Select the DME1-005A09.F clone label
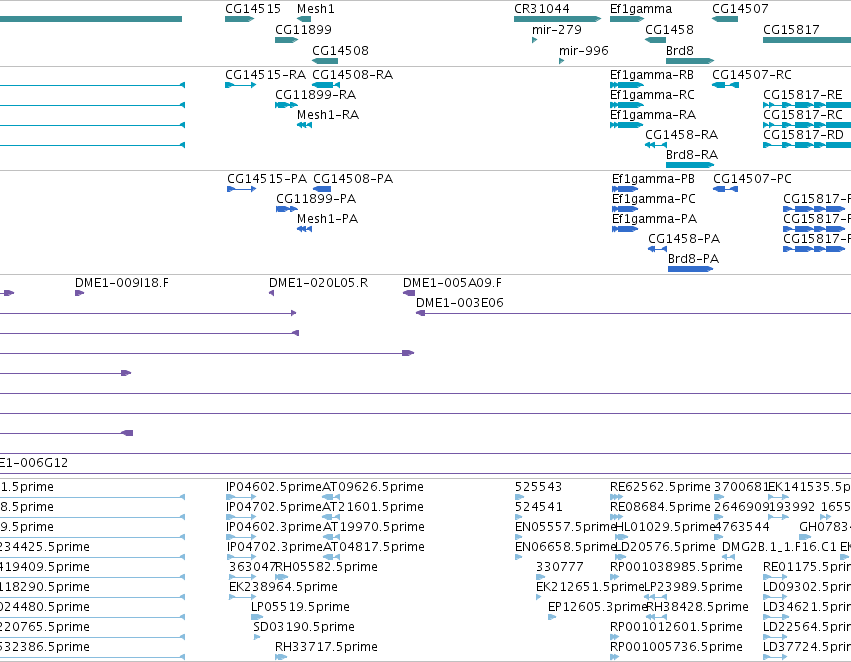The height and width of the screenshot is (662, 851). click(x=453, y=283)
